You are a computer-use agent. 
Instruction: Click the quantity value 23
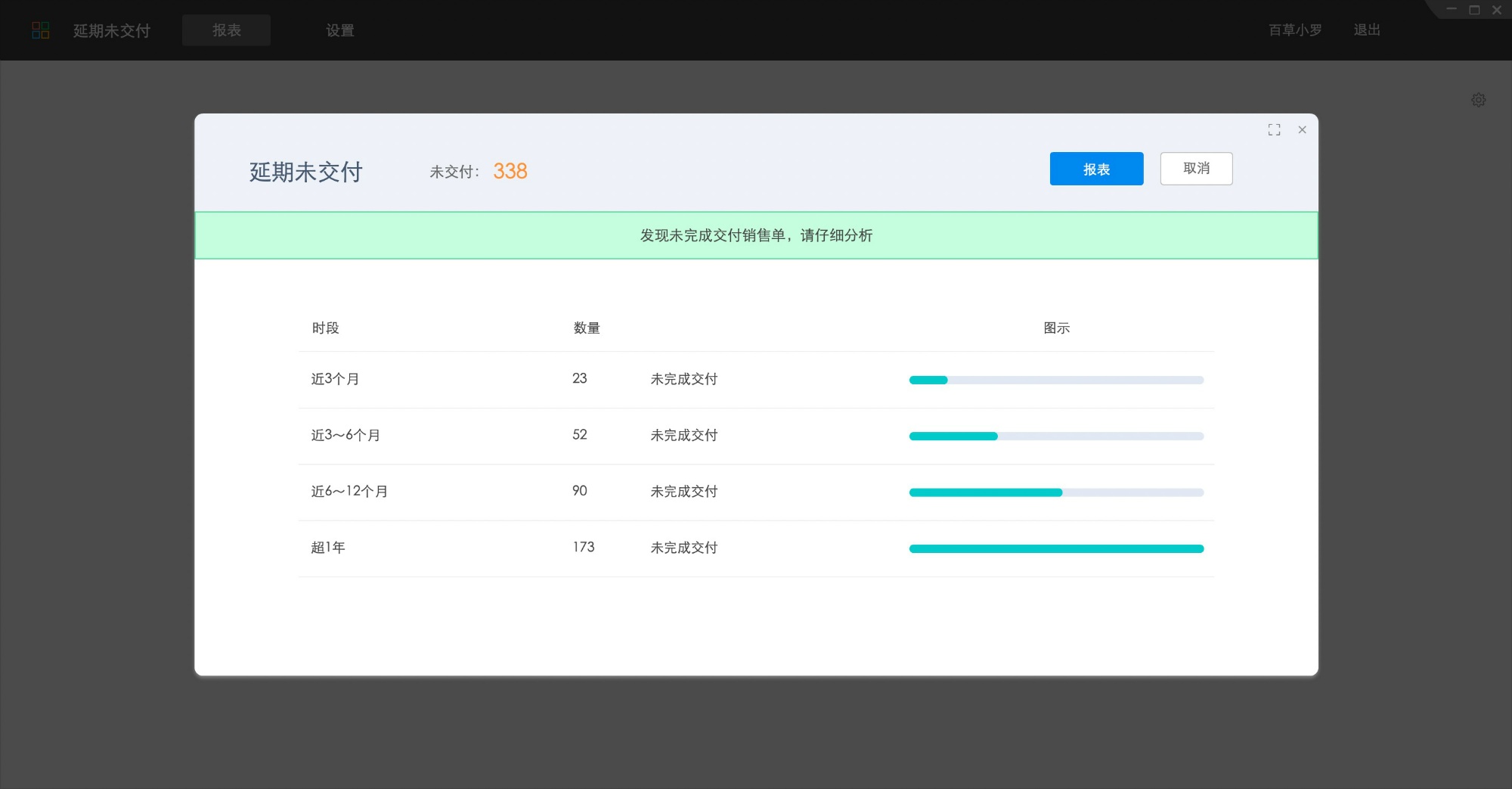580,378
